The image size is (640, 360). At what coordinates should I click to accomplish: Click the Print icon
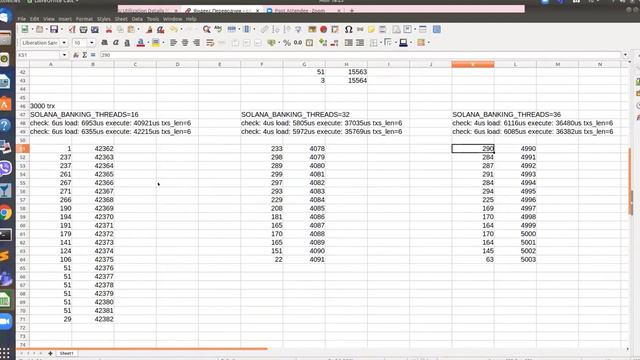point(83,29)
